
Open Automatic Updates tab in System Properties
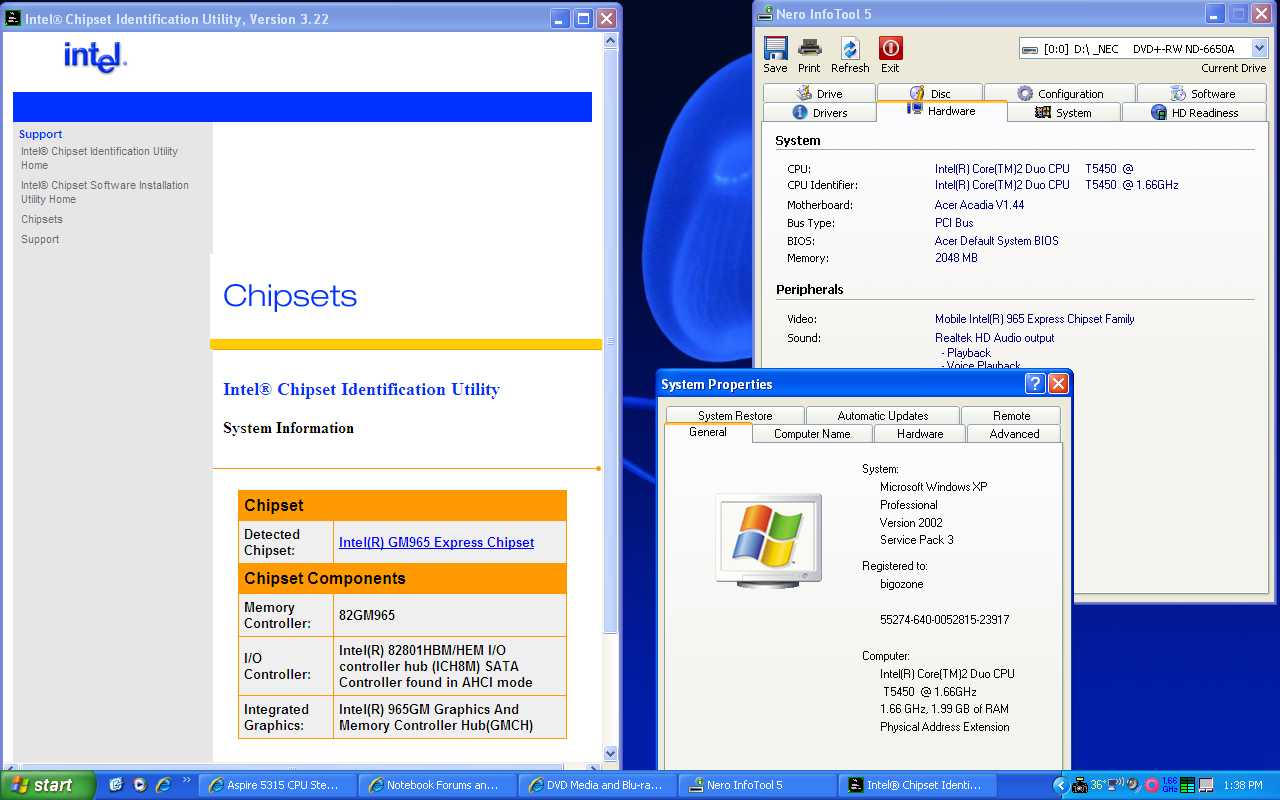[883, 415]
